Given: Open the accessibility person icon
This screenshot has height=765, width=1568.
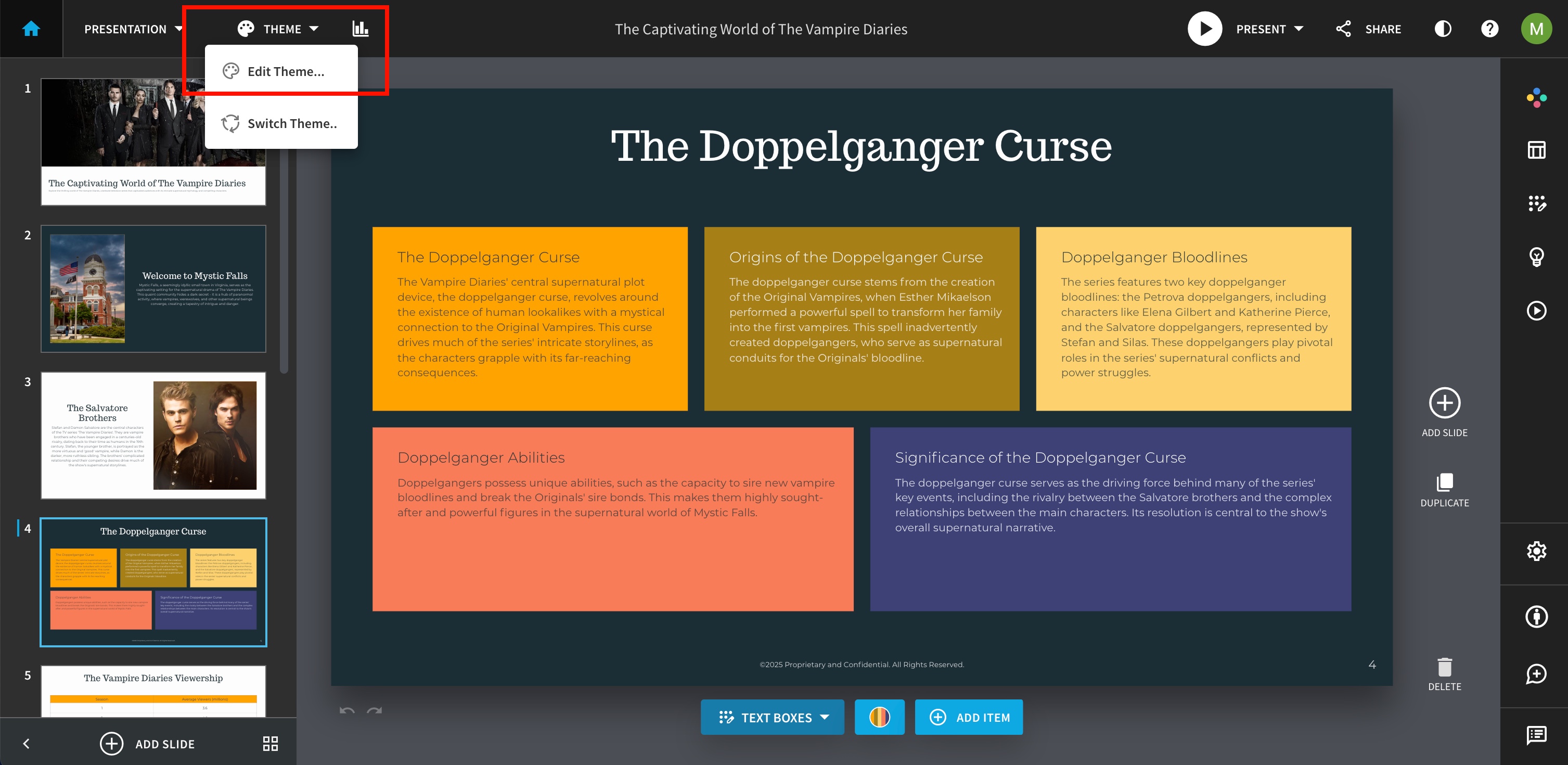Looking at the screenshot, I should [1536, 616].
